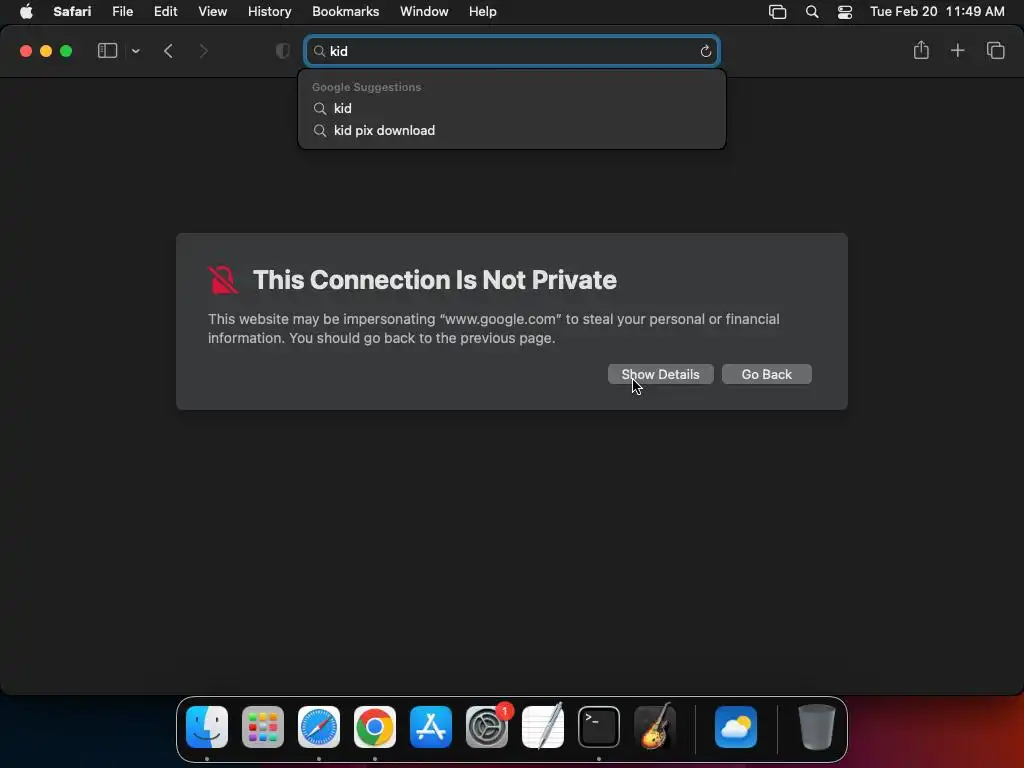
Task: Open the Bookmarks menu
Action: pyautogui.click(x=345, y=11)
